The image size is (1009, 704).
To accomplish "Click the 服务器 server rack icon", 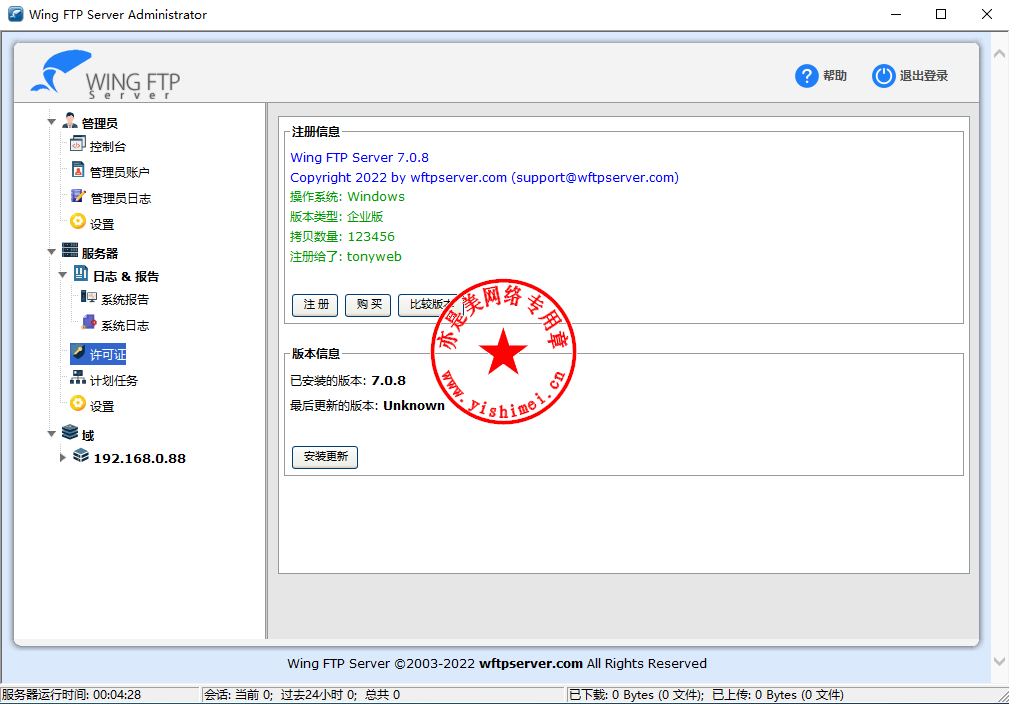I will [69, 250].
